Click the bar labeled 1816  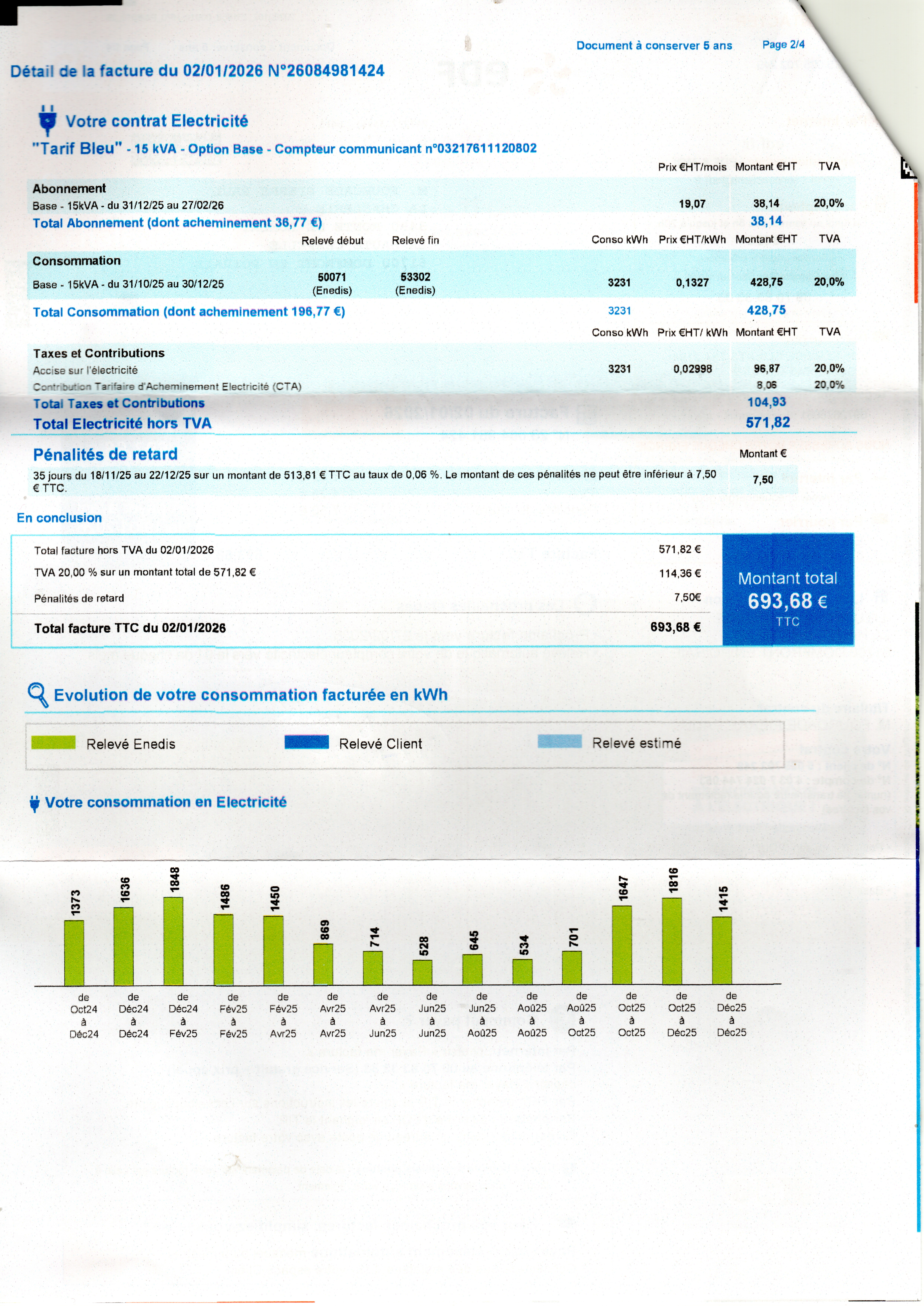[x=672, y=941]
